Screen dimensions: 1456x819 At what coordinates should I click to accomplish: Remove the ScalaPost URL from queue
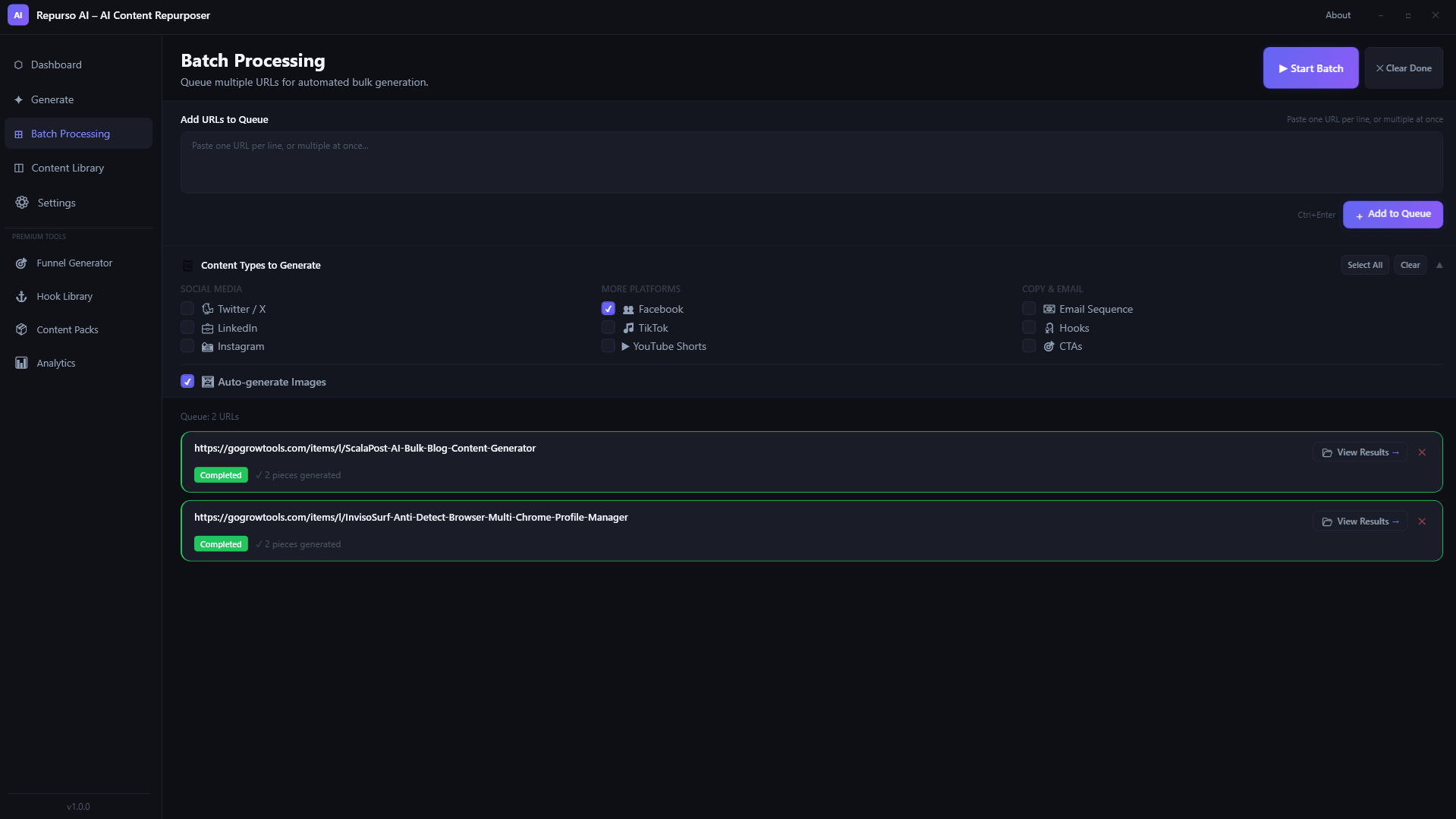(1422, 452)
